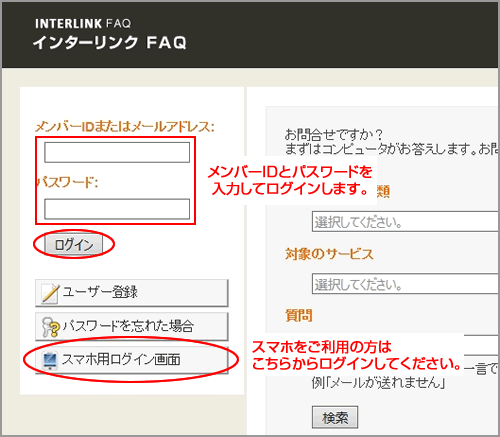
Task: Click the 検索 search button
Action: coord(335,417)
